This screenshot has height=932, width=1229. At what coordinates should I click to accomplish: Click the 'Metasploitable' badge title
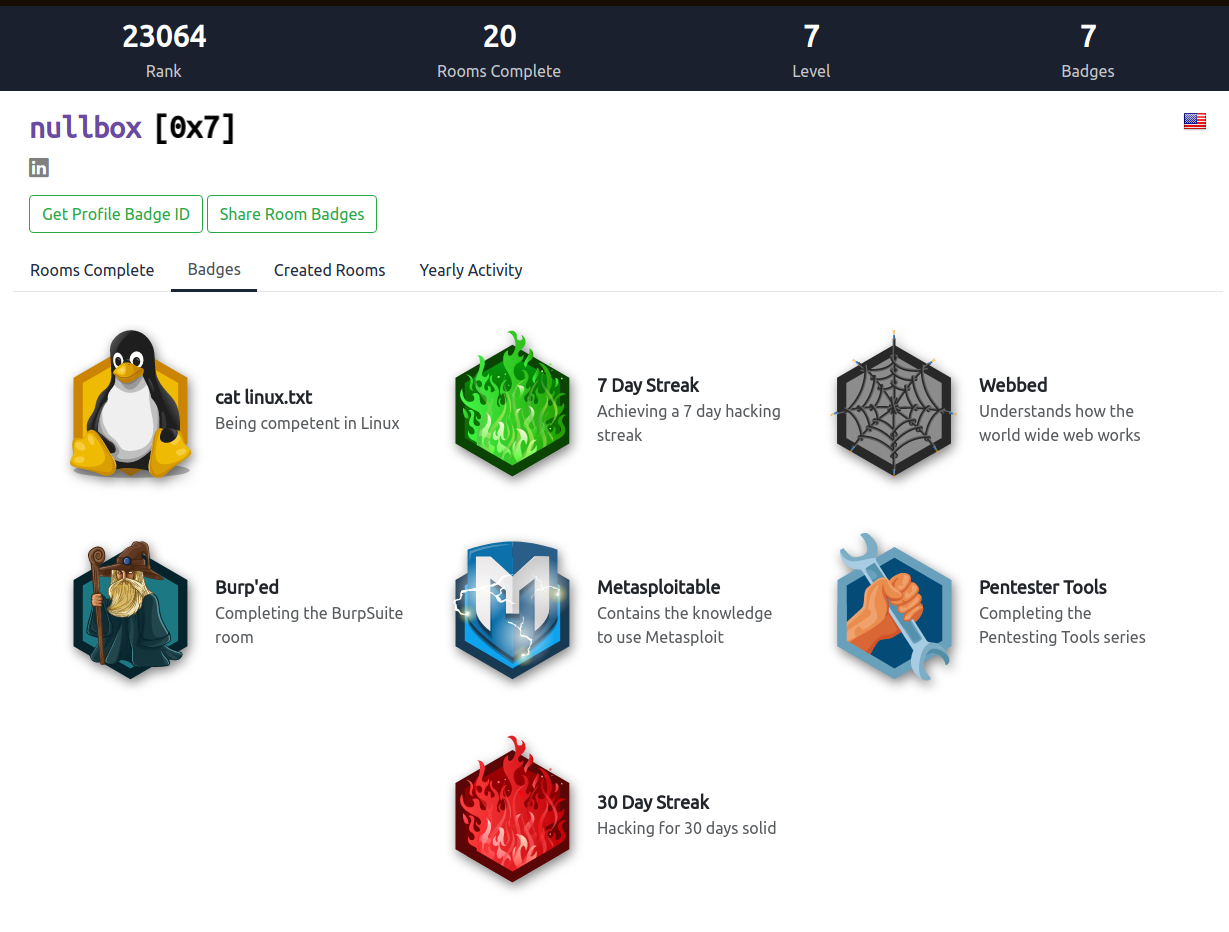click(x=659, y=587)
